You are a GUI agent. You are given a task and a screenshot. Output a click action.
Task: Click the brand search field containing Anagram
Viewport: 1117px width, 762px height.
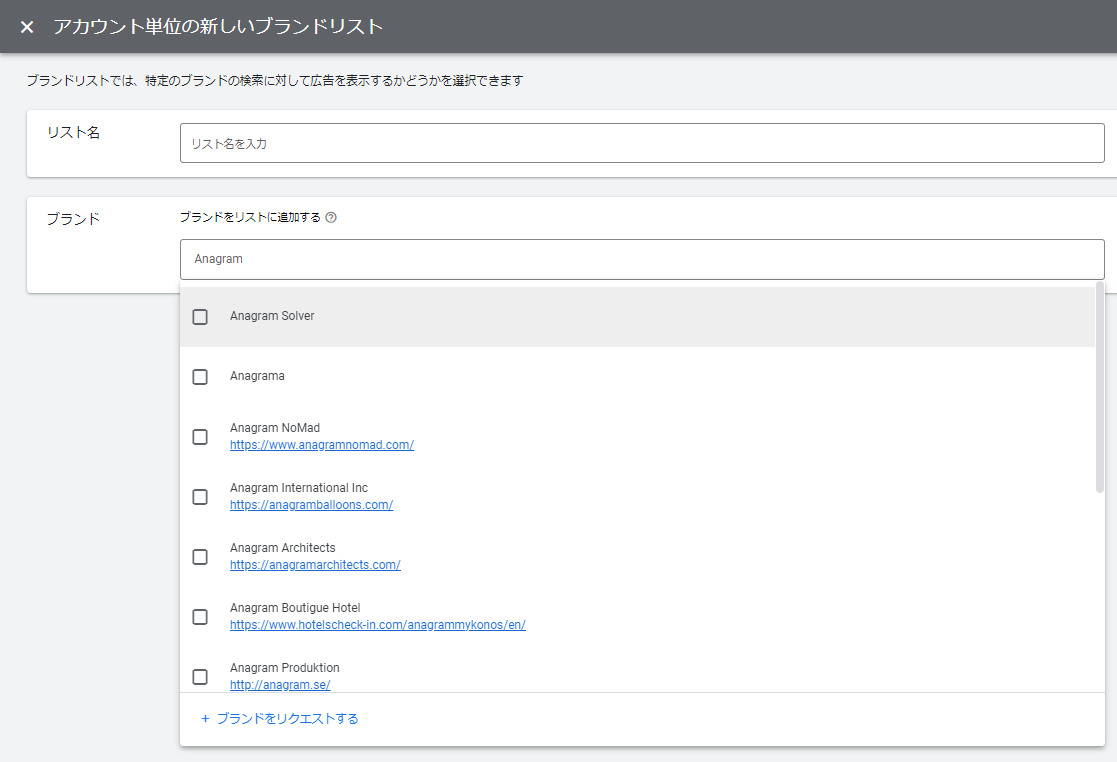(x=641, y=259)
